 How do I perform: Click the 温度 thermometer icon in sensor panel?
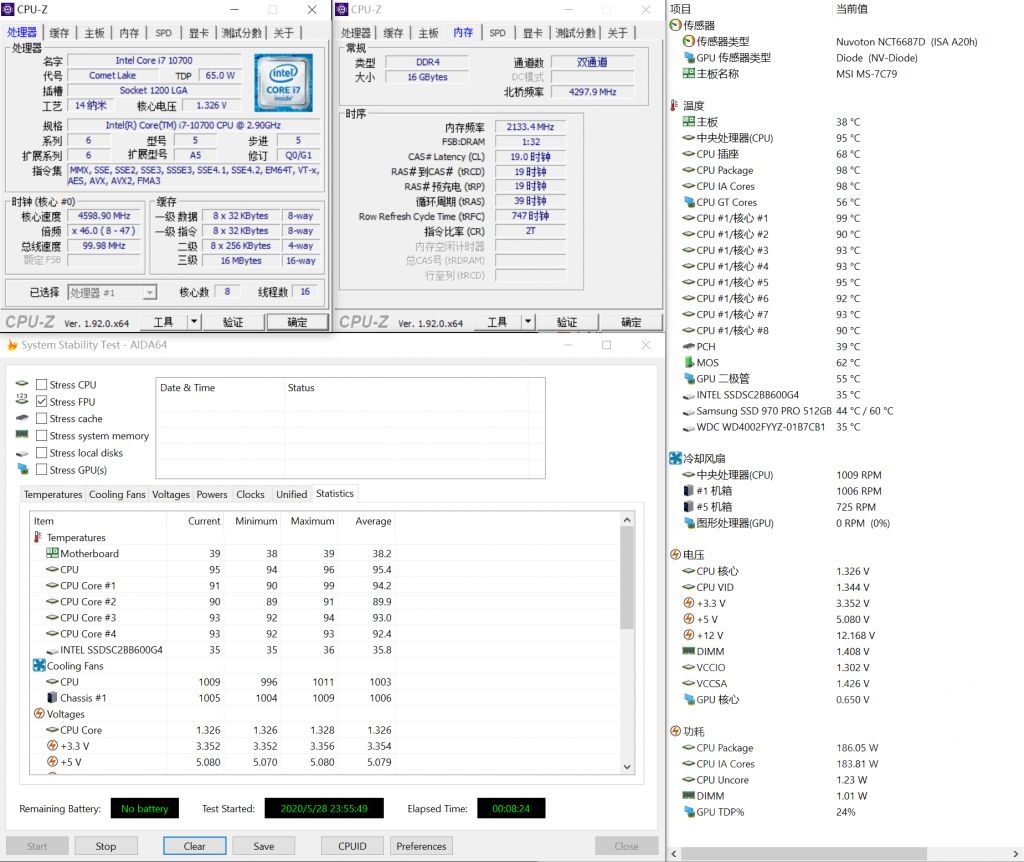pos(675,106)
